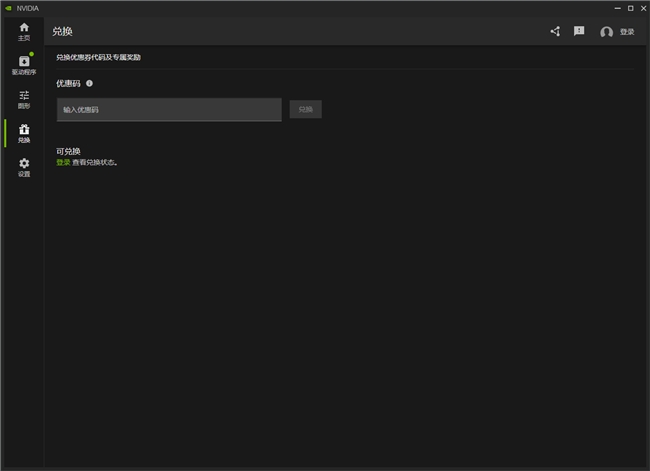Click the user avatar icon
Image resolution: width=650 pixels, height=471 pixels.
point(606,32)
